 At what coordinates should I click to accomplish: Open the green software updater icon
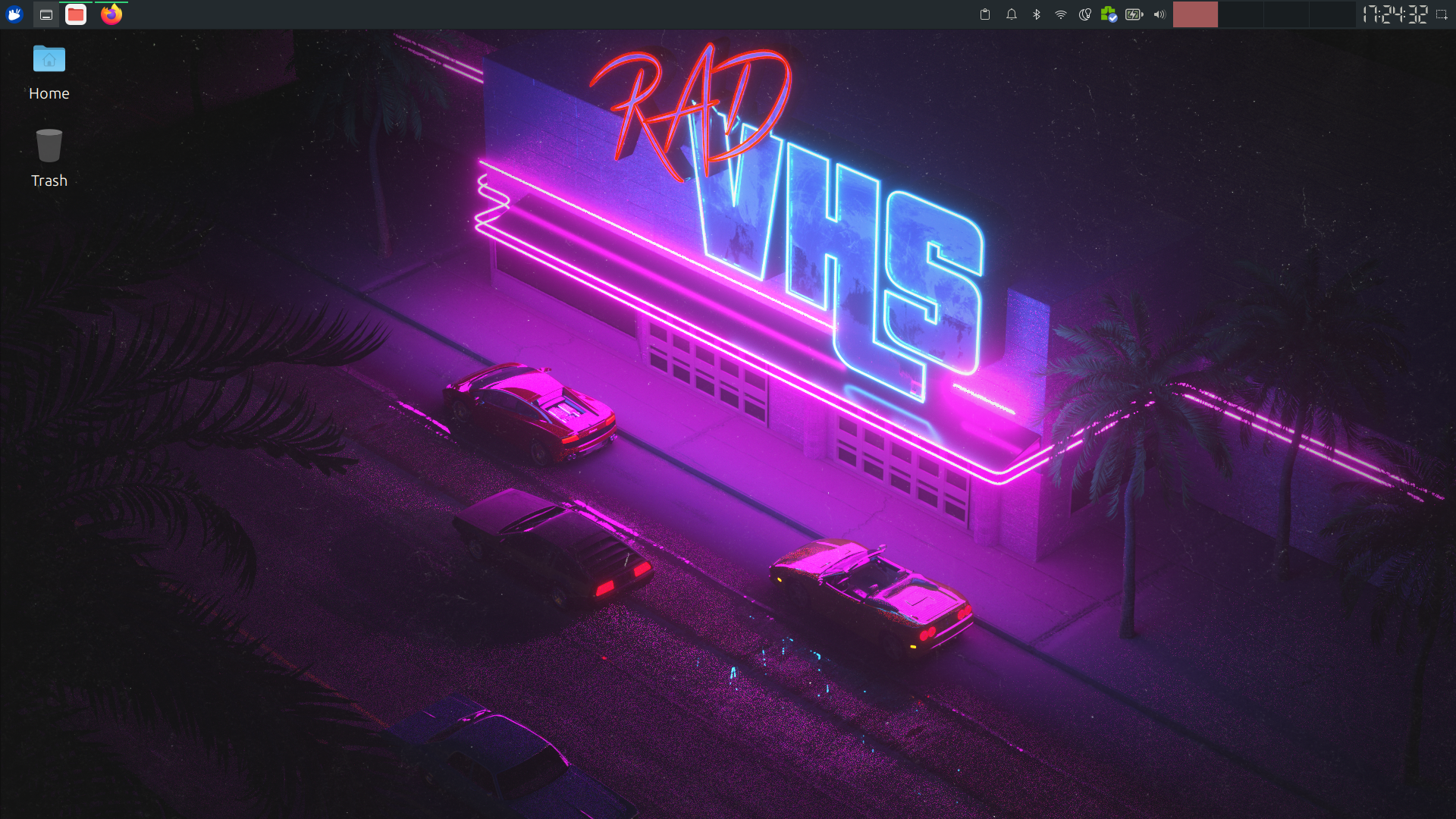coord(1109,14)
